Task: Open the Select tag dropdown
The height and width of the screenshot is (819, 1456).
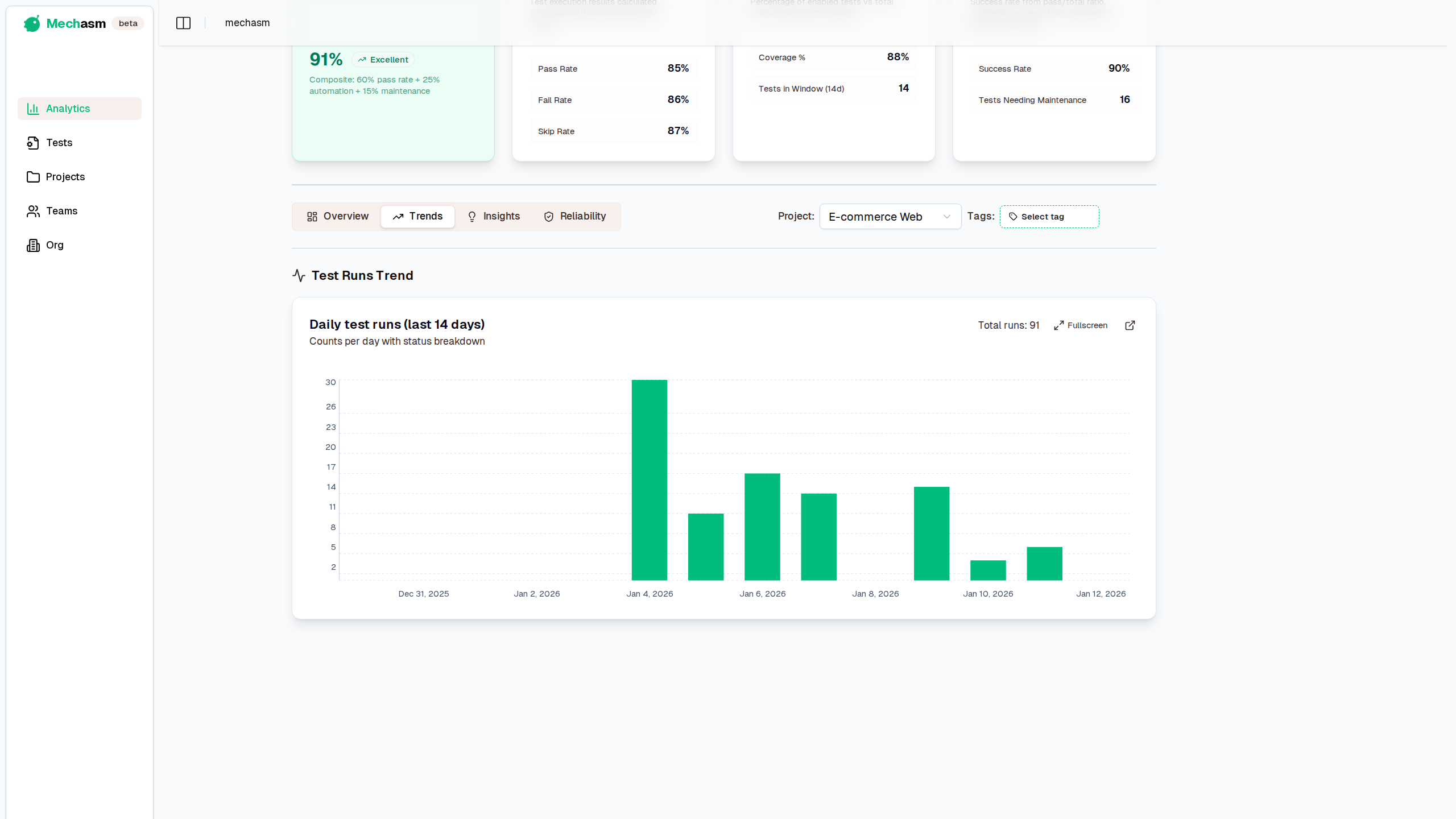Action: point(1049,217)
